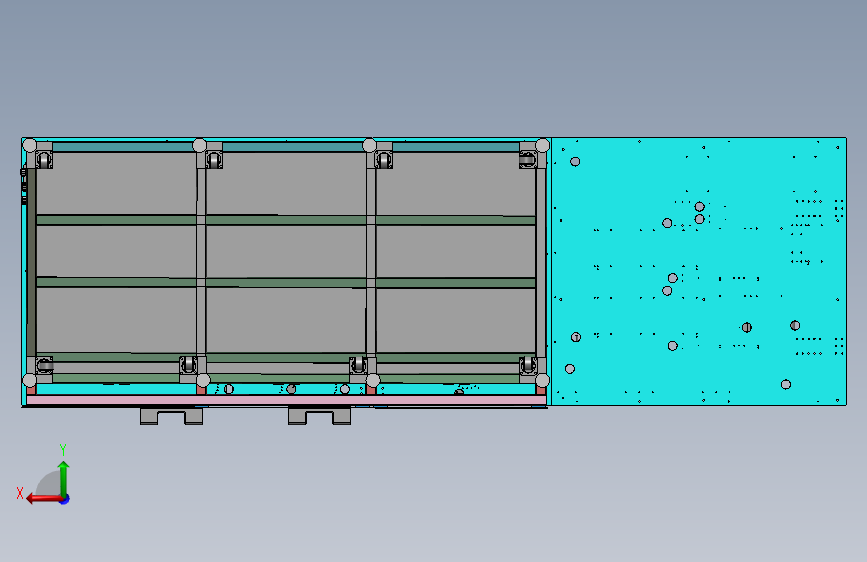Select the center gray panel of the frame
The image size is (867, 562).
coord(286,252)
